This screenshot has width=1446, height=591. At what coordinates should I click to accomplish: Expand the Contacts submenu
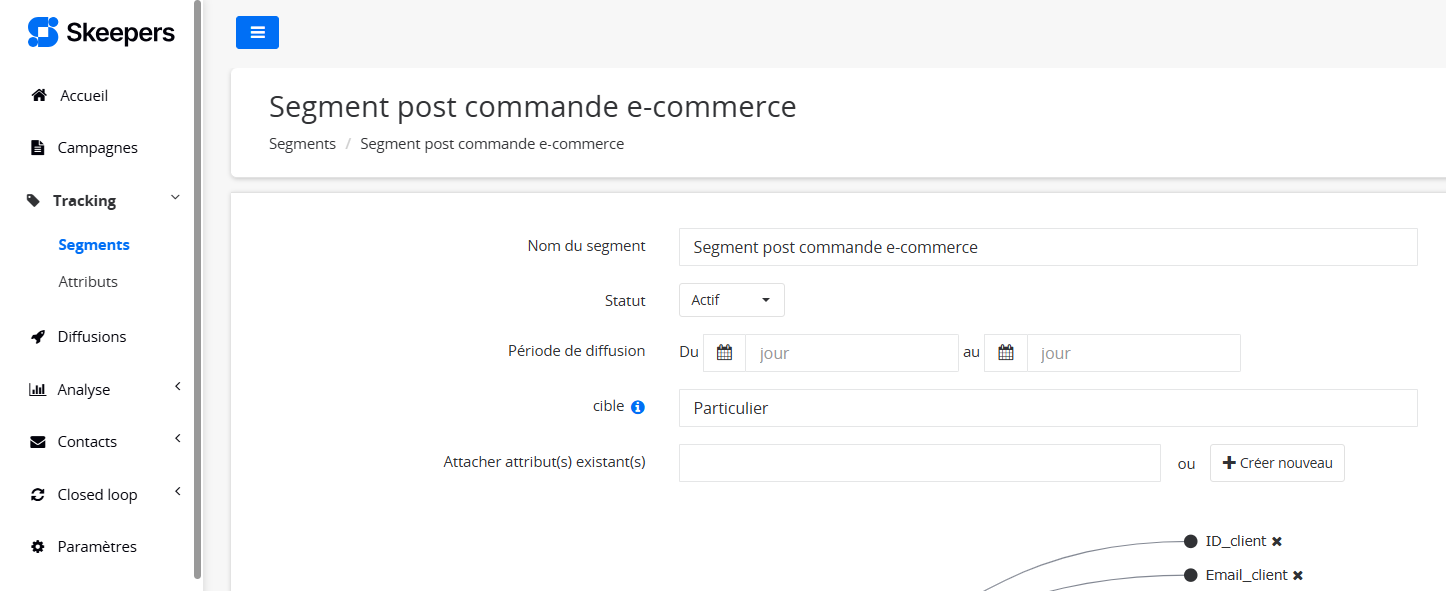click(x=178, y=438)
